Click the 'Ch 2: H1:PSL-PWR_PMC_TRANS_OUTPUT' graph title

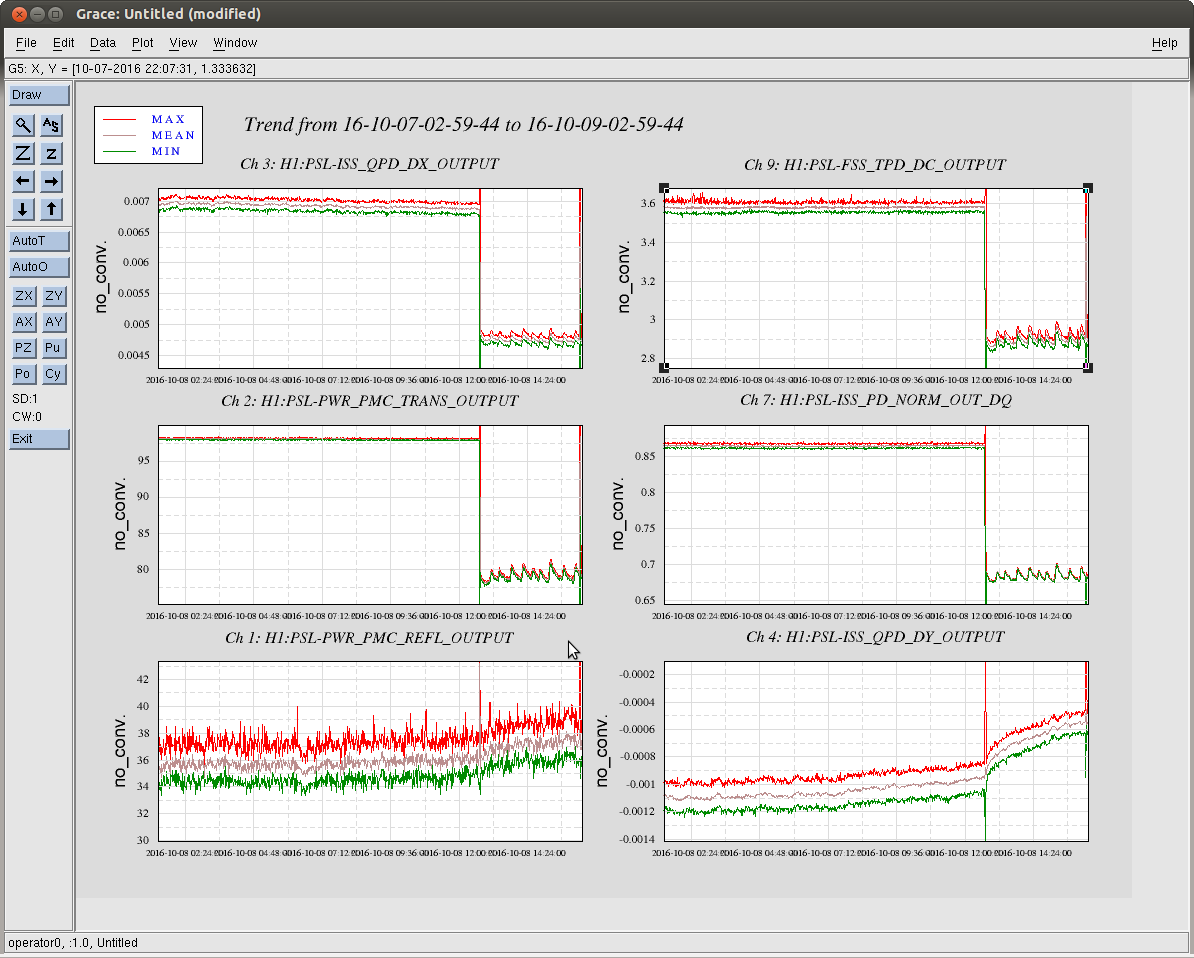370,401
